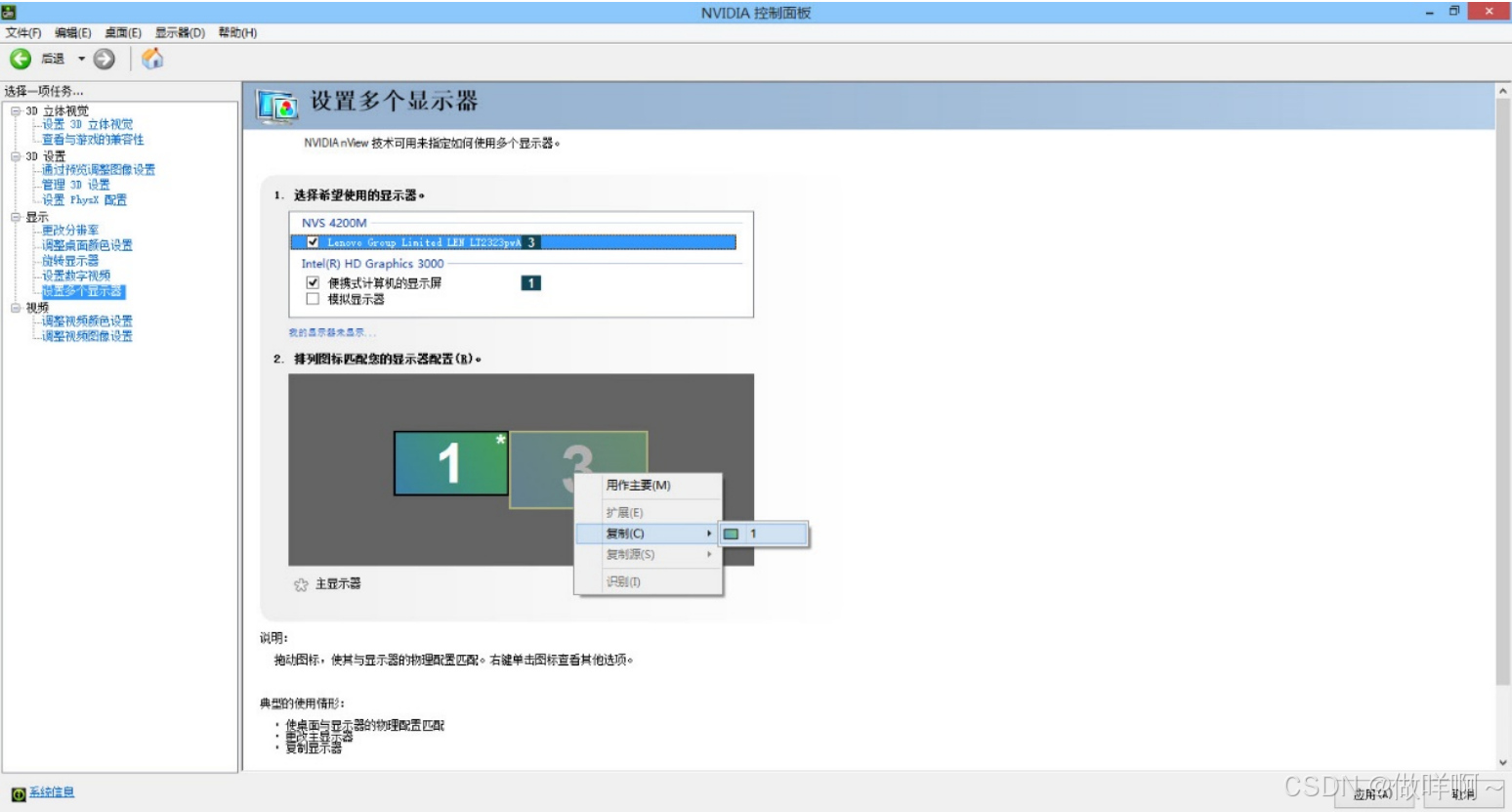Image resolution: width=1512 pixels, height=812 pixels.
Task: Open the 文件(F) menu
Action: coord(23,32)
